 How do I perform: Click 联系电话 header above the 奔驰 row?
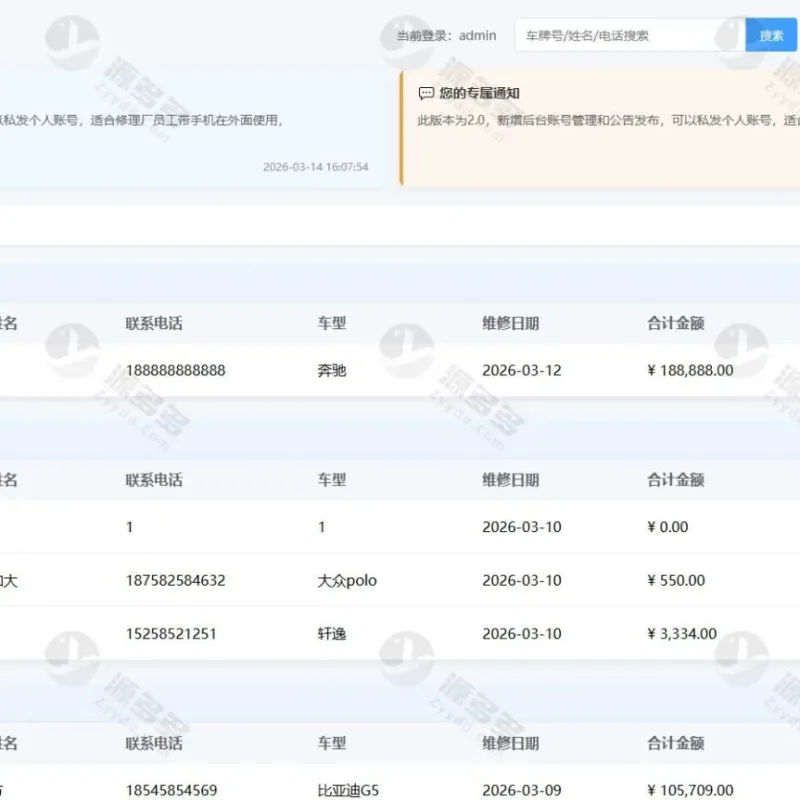tap(154, 323)
